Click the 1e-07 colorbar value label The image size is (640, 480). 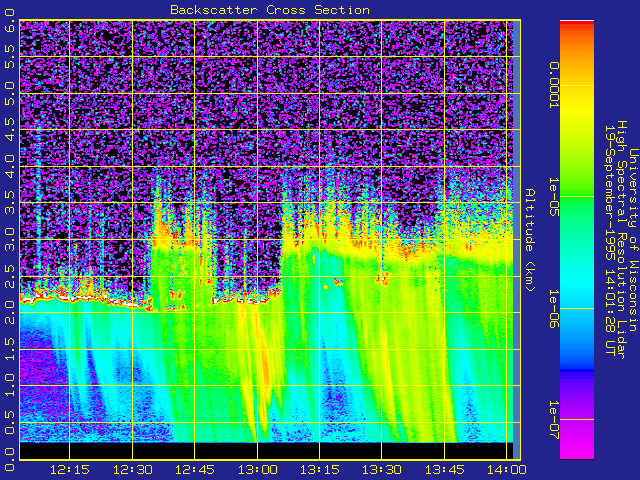(x=553, y=420)
